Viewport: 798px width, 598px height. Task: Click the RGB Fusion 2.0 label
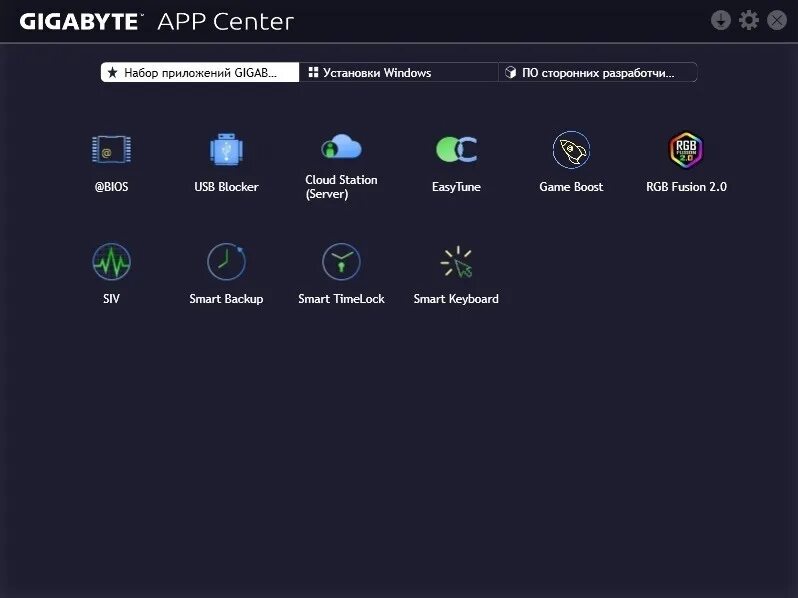click(x=686, y=187)
